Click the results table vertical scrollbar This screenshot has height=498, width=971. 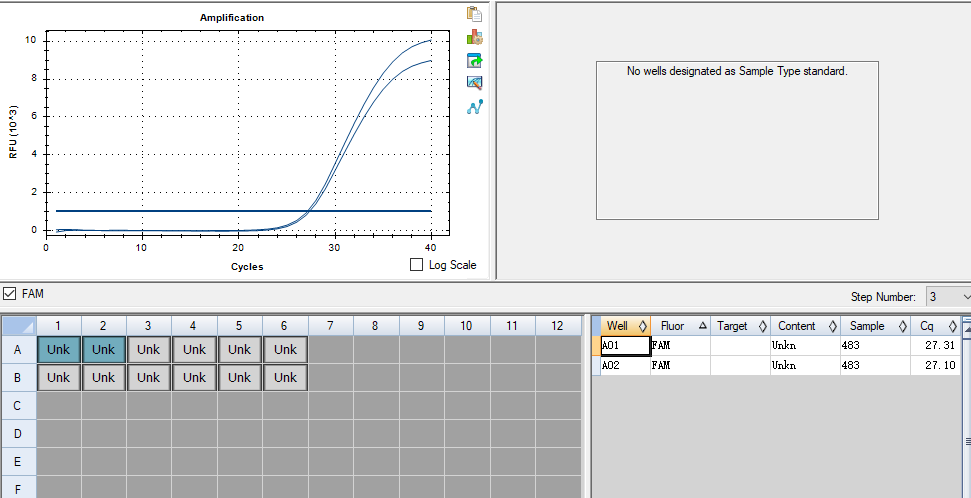pyautogui.click(x=966, y=407)
